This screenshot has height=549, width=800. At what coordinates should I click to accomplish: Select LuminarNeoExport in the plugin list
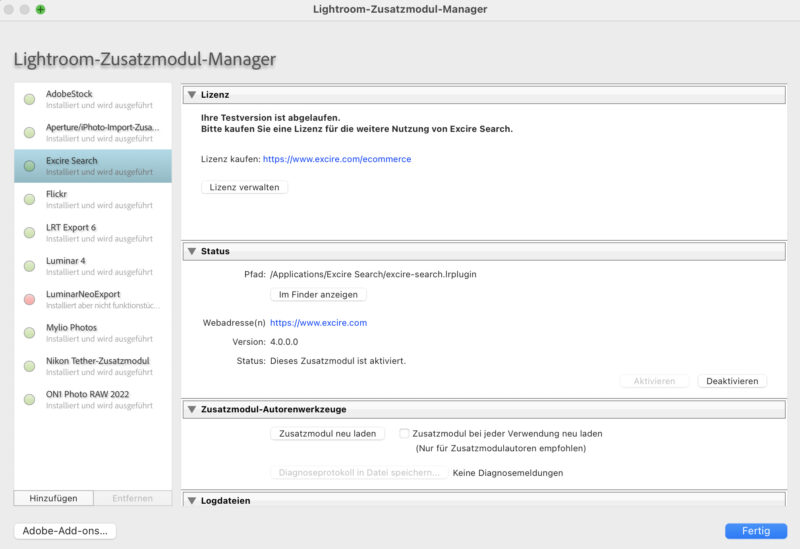tap(93, 299)
